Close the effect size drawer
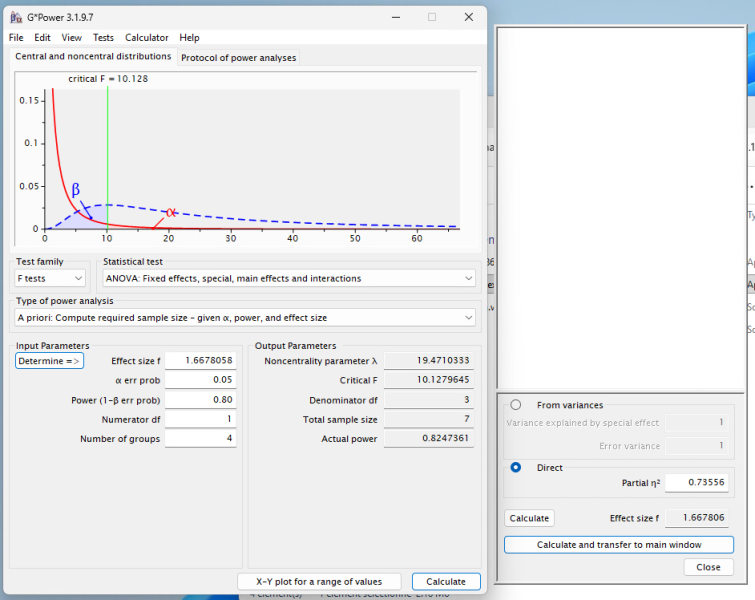 coord(708,567)
